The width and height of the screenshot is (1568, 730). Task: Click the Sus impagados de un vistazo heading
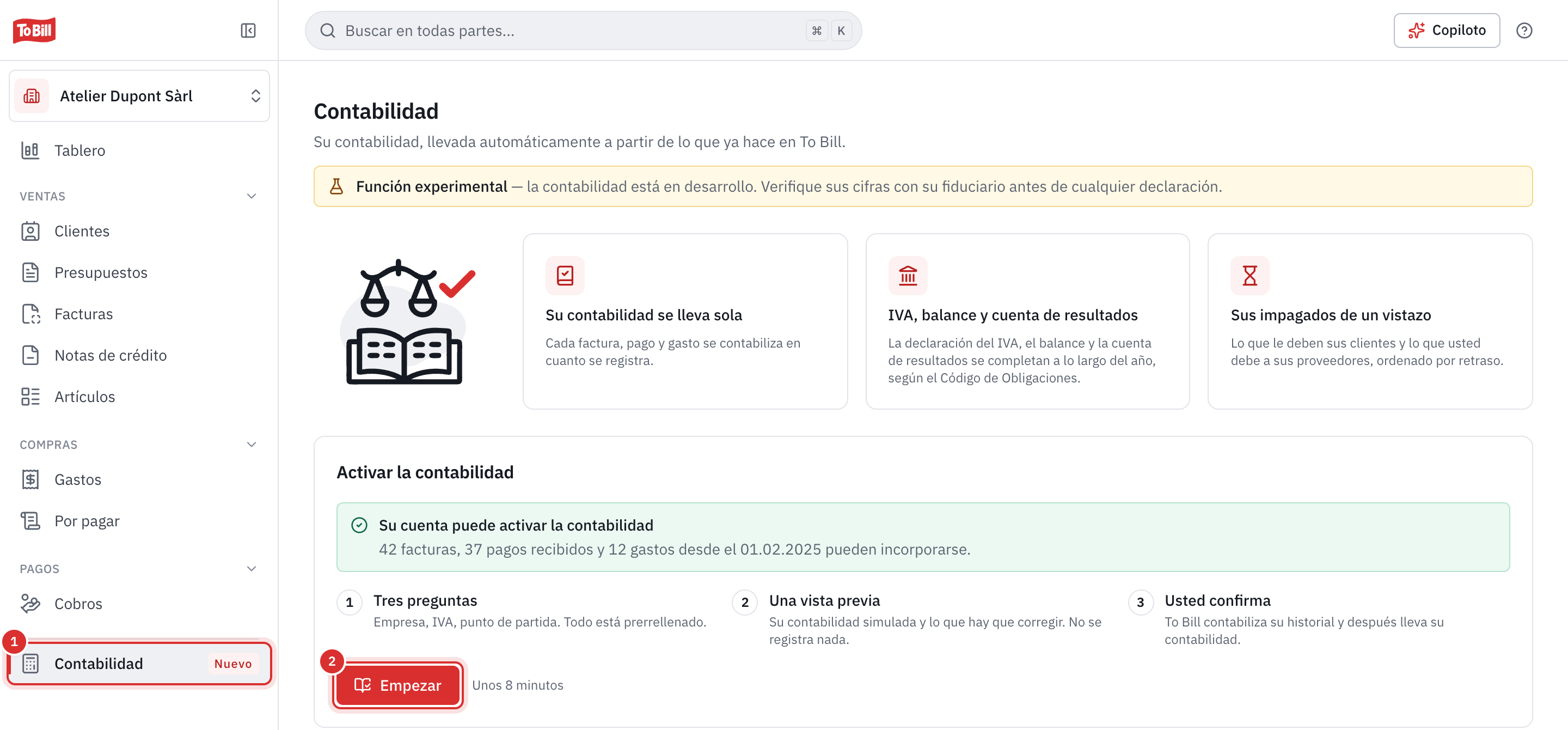click(1331, 315)
